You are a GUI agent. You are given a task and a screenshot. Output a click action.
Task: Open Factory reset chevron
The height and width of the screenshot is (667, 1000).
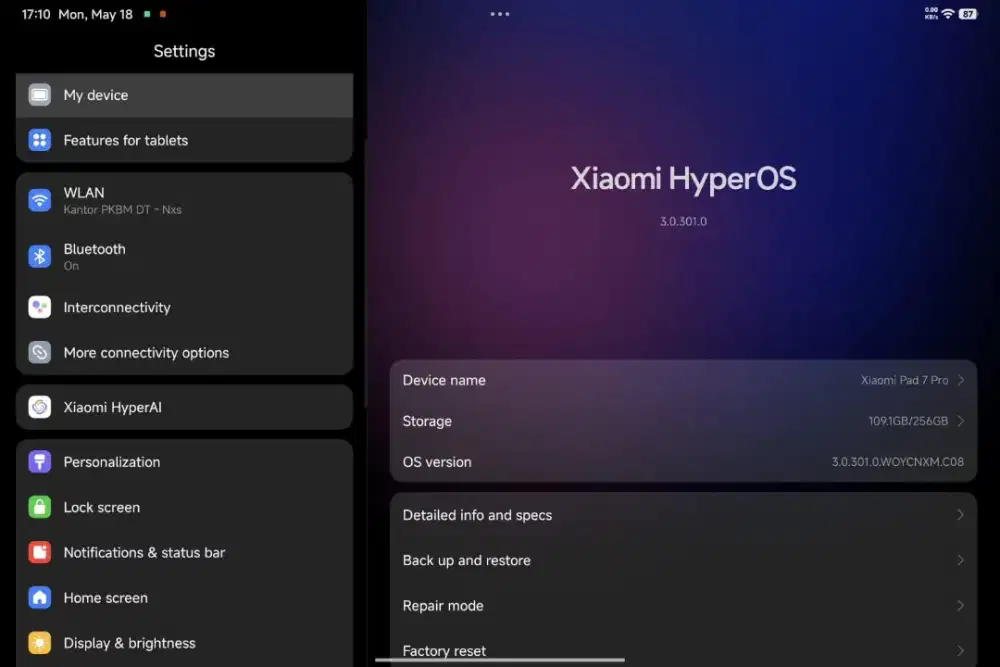pyautogui.click(x=960, y=650)
